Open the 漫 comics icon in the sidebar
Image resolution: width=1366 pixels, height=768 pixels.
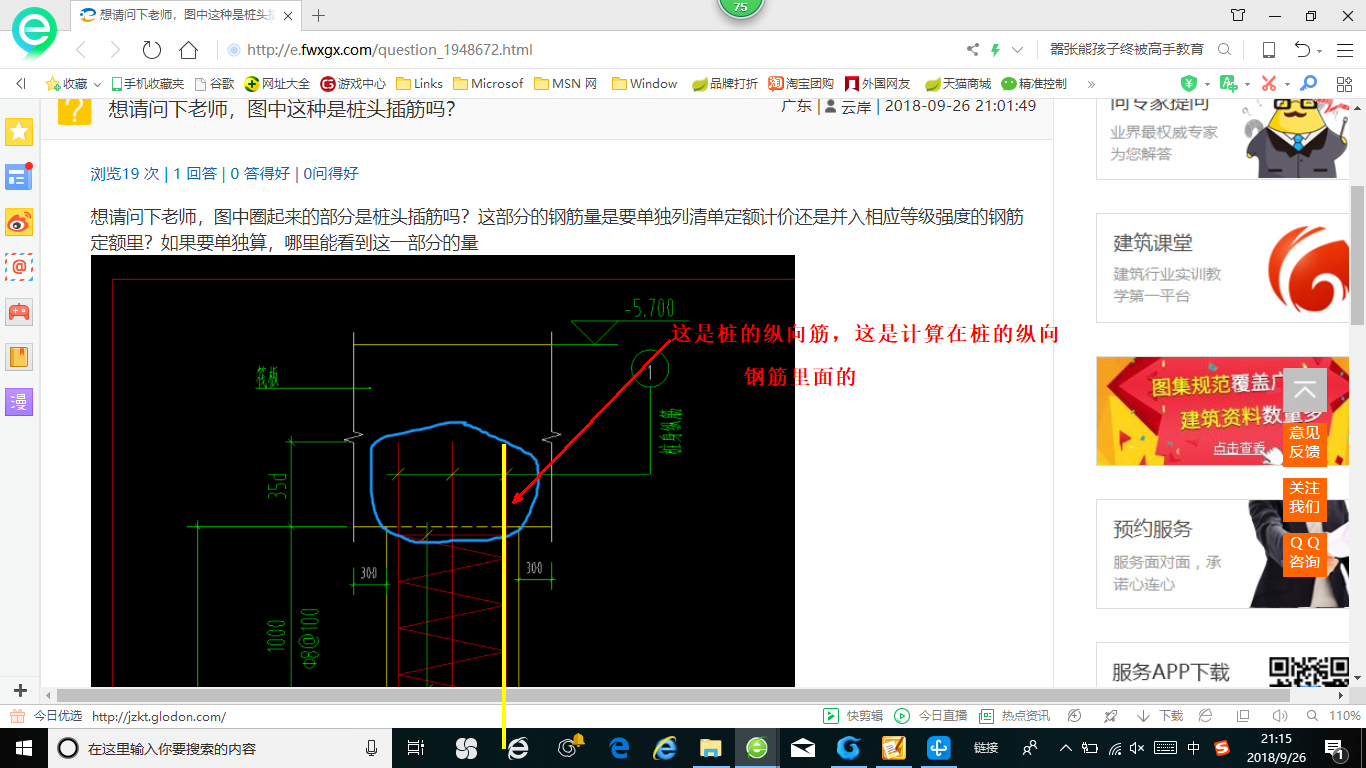tap(19, 402)
